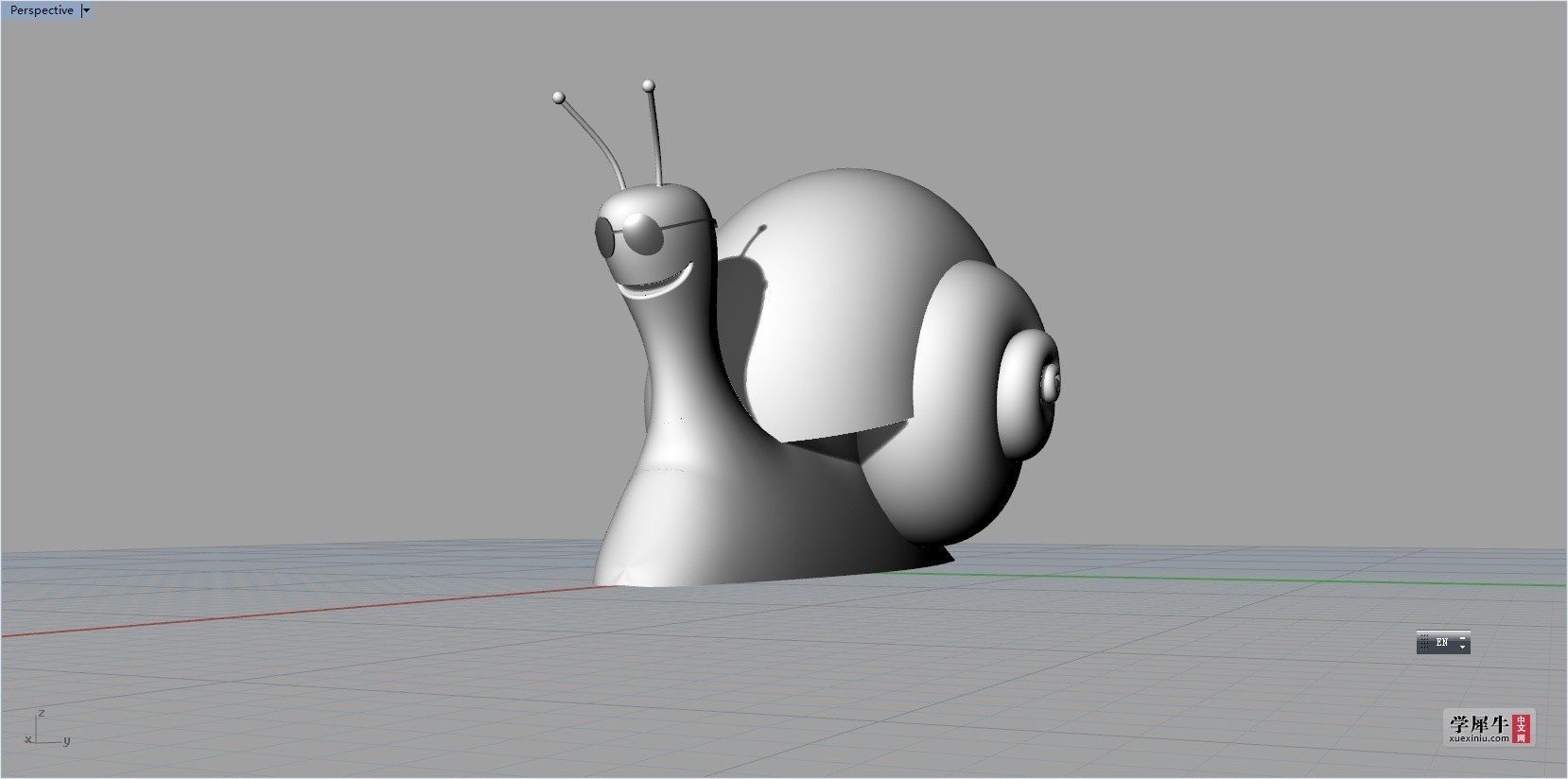The width and height of the screenshot is (1568, 779).
Task: Select the ball tip of the right antenna
Action: click(649, 86)
